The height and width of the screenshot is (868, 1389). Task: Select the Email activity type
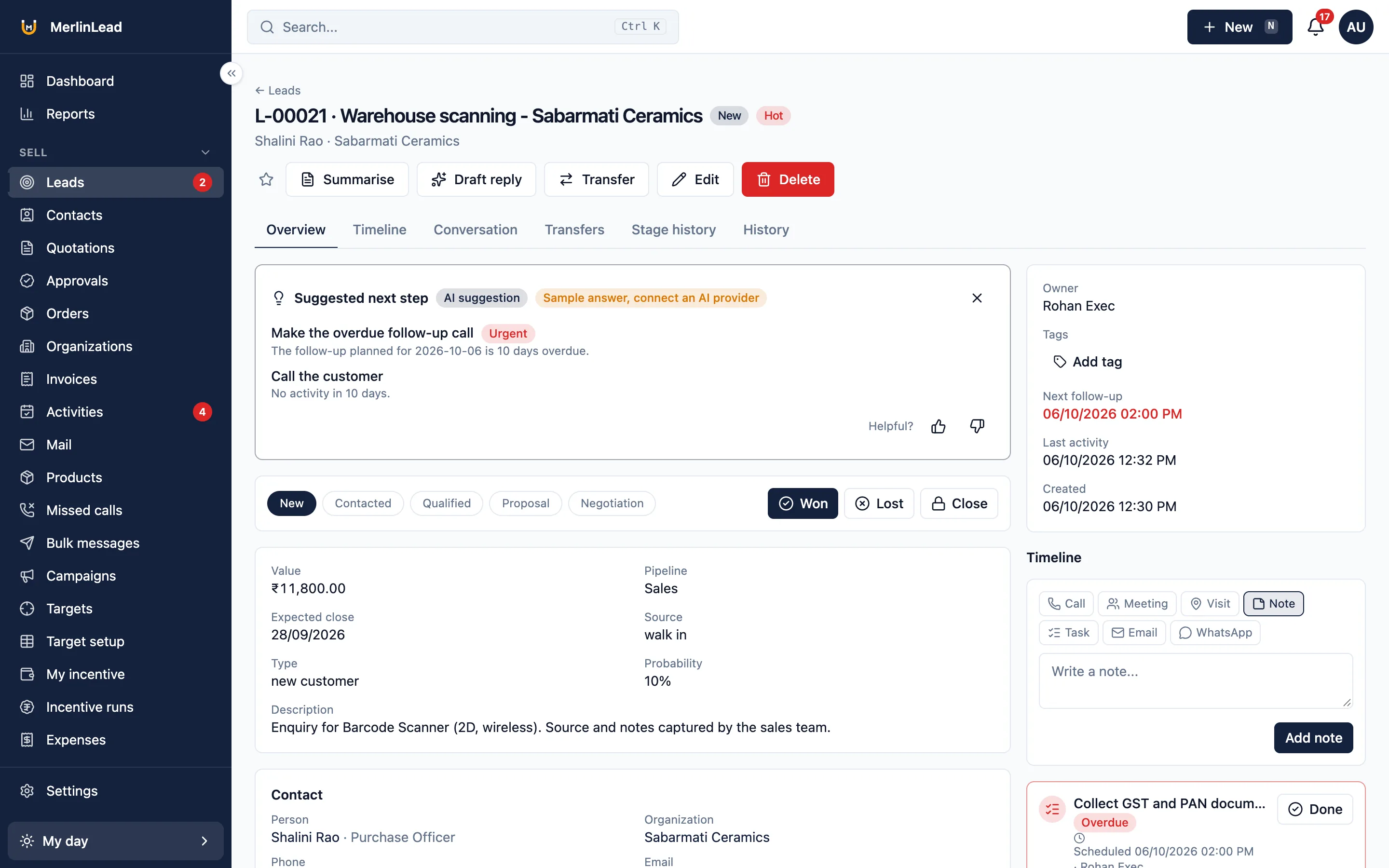coord(1134,633)
